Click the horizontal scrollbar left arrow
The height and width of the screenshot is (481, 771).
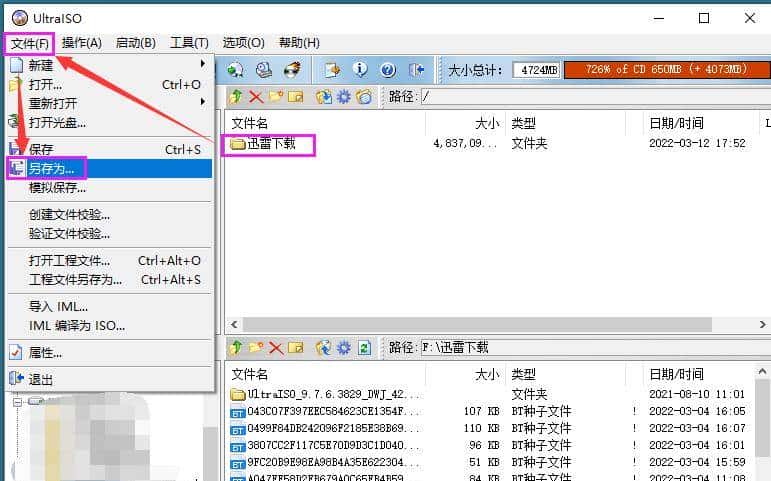point(234,325)
